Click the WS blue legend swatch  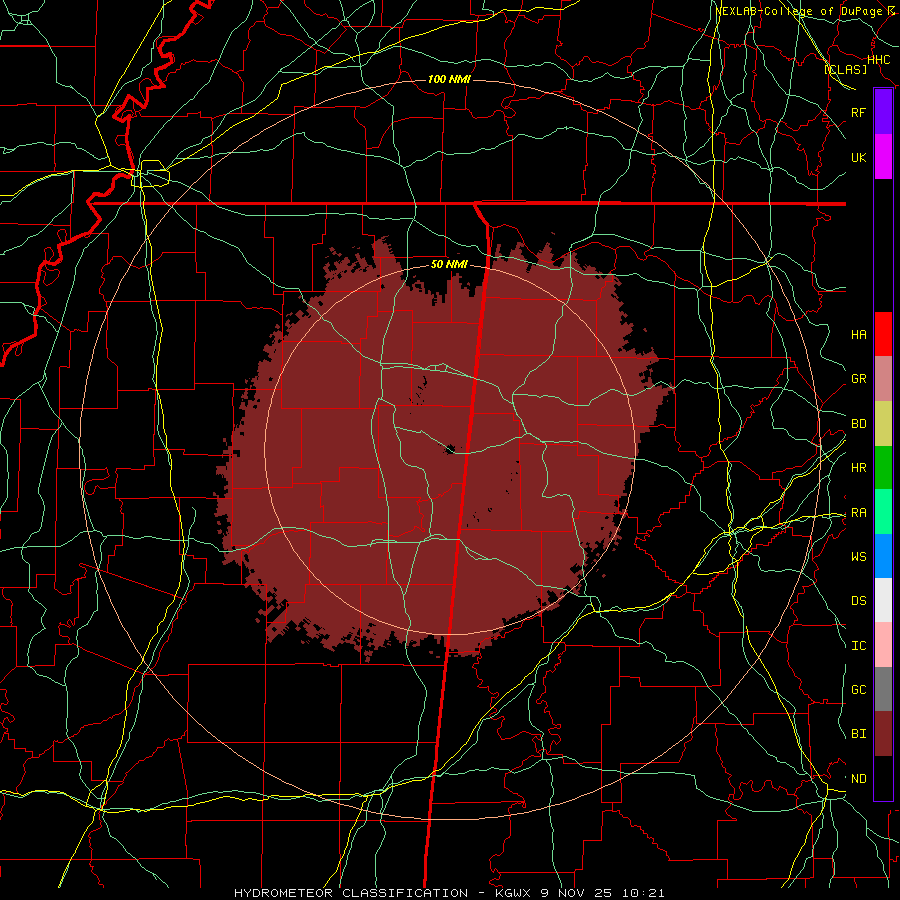tap(883, 556)
